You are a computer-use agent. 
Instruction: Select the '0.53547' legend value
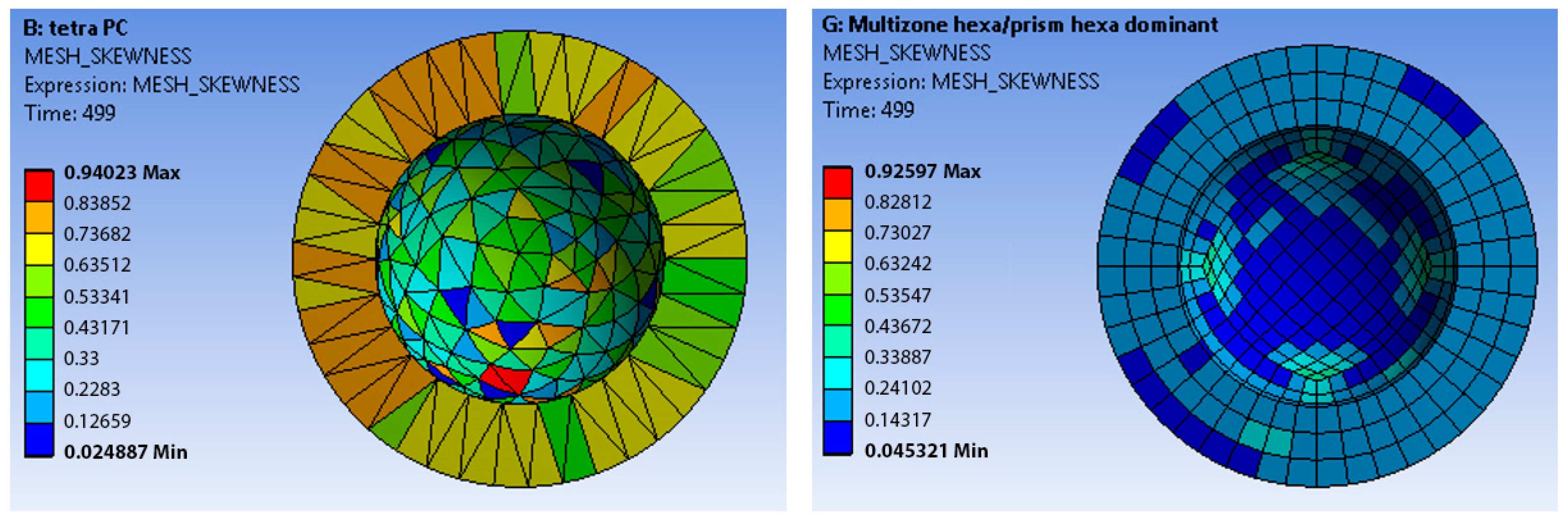pyautogui.click(x=898, y=296)
